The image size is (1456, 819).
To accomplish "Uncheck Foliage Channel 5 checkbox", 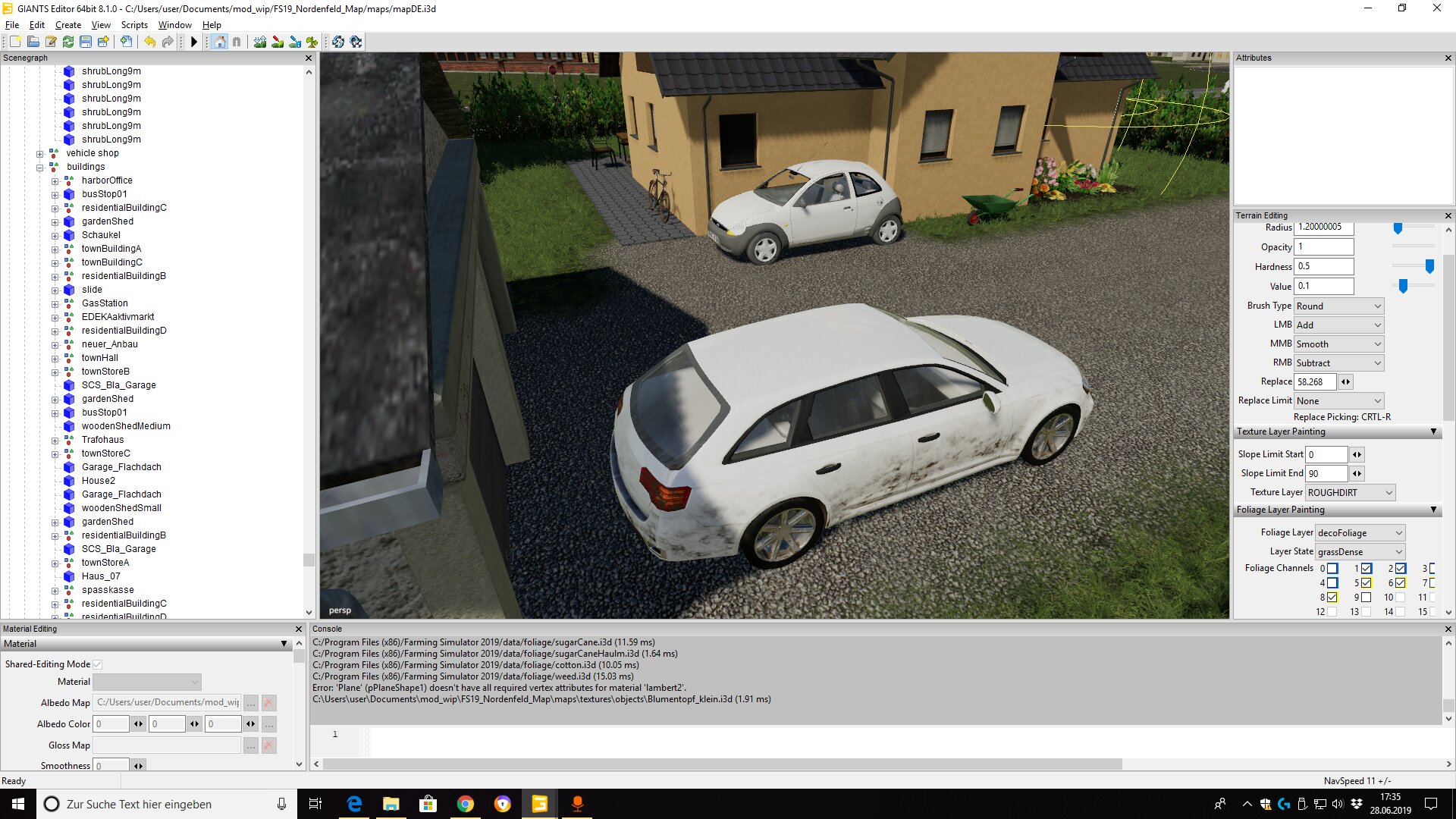I will (1367, 582).
